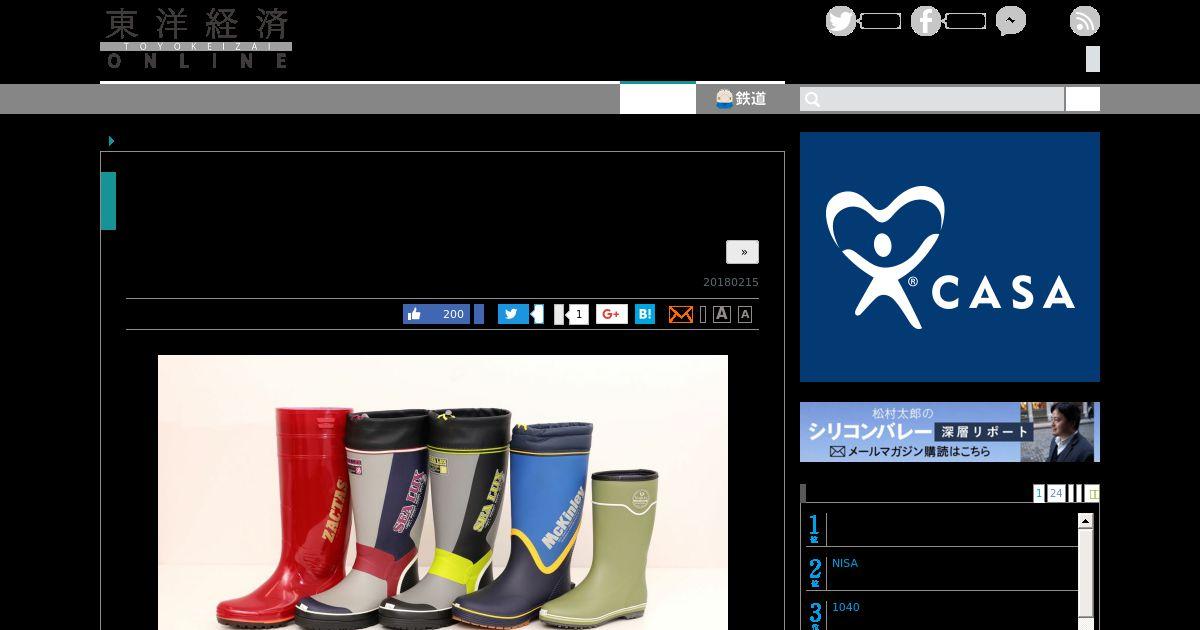This screenshot has height=630, width=1200.
Task: Open the CASA advertisement banner
Action: coord(950,257)
